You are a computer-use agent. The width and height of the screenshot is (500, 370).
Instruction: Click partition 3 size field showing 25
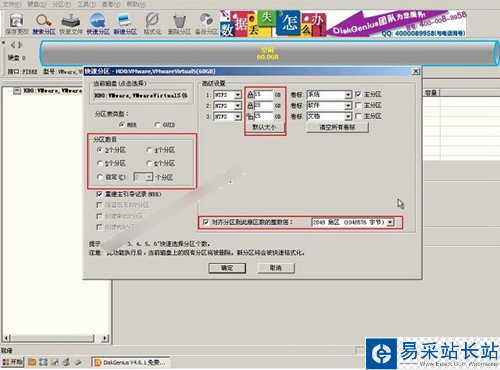(263, 116)
